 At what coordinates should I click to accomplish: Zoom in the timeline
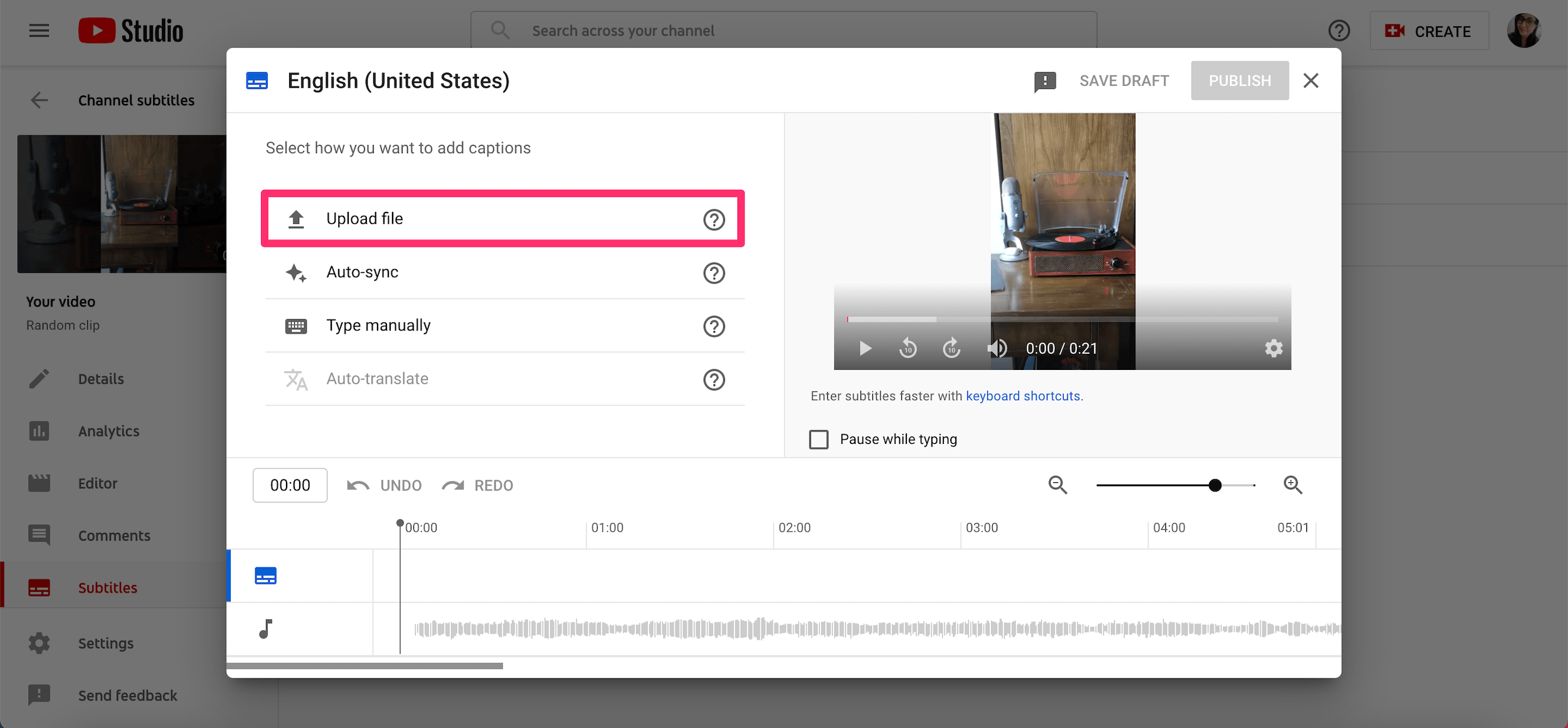[x=1293, y=485]
